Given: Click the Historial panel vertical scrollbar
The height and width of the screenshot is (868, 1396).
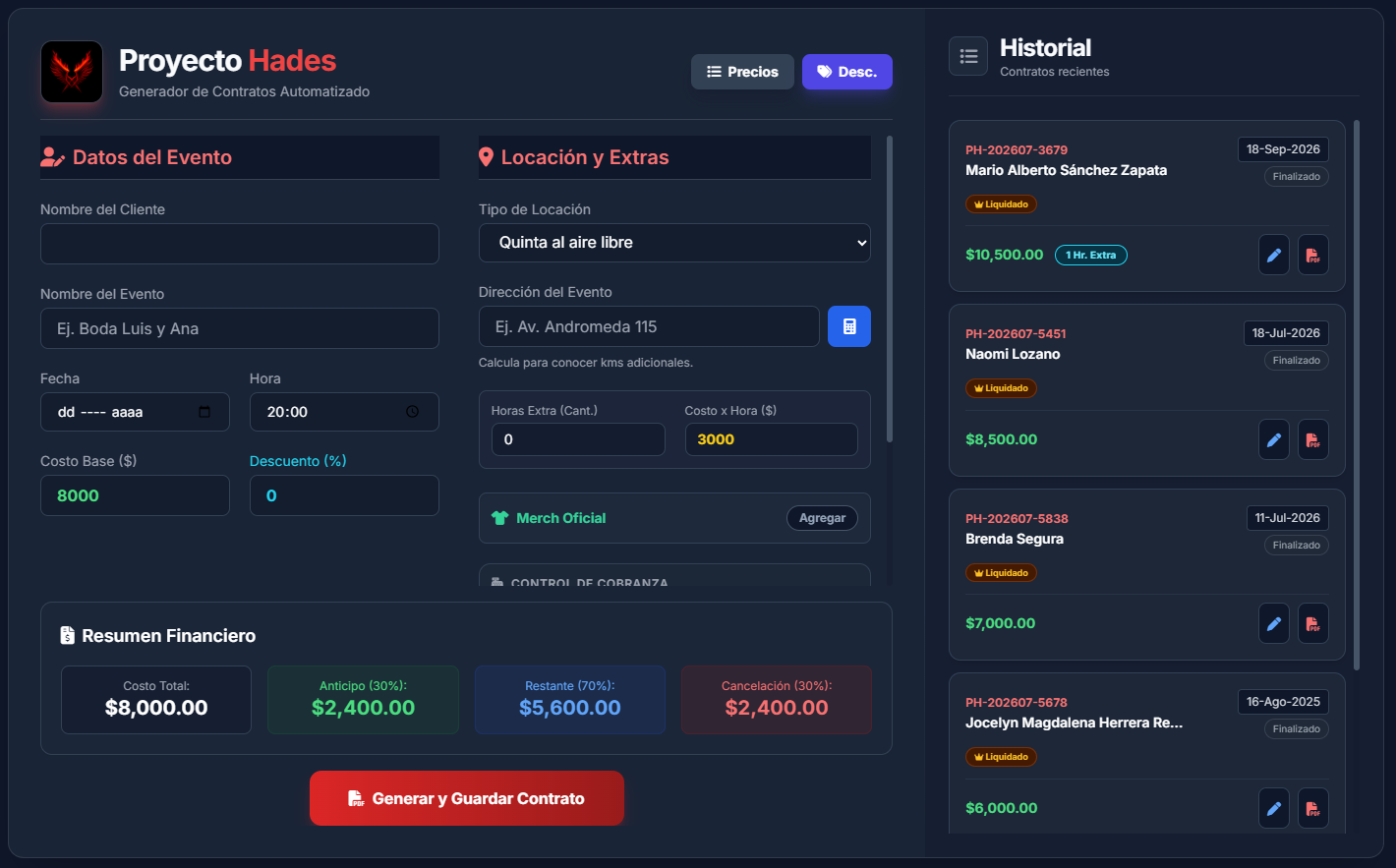Looking at the screenshot, I should [1357, 395].
